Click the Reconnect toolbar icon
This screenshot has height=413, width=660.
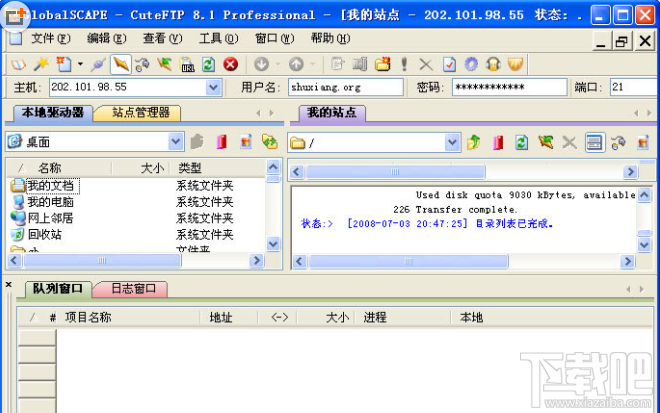[143, 64]
